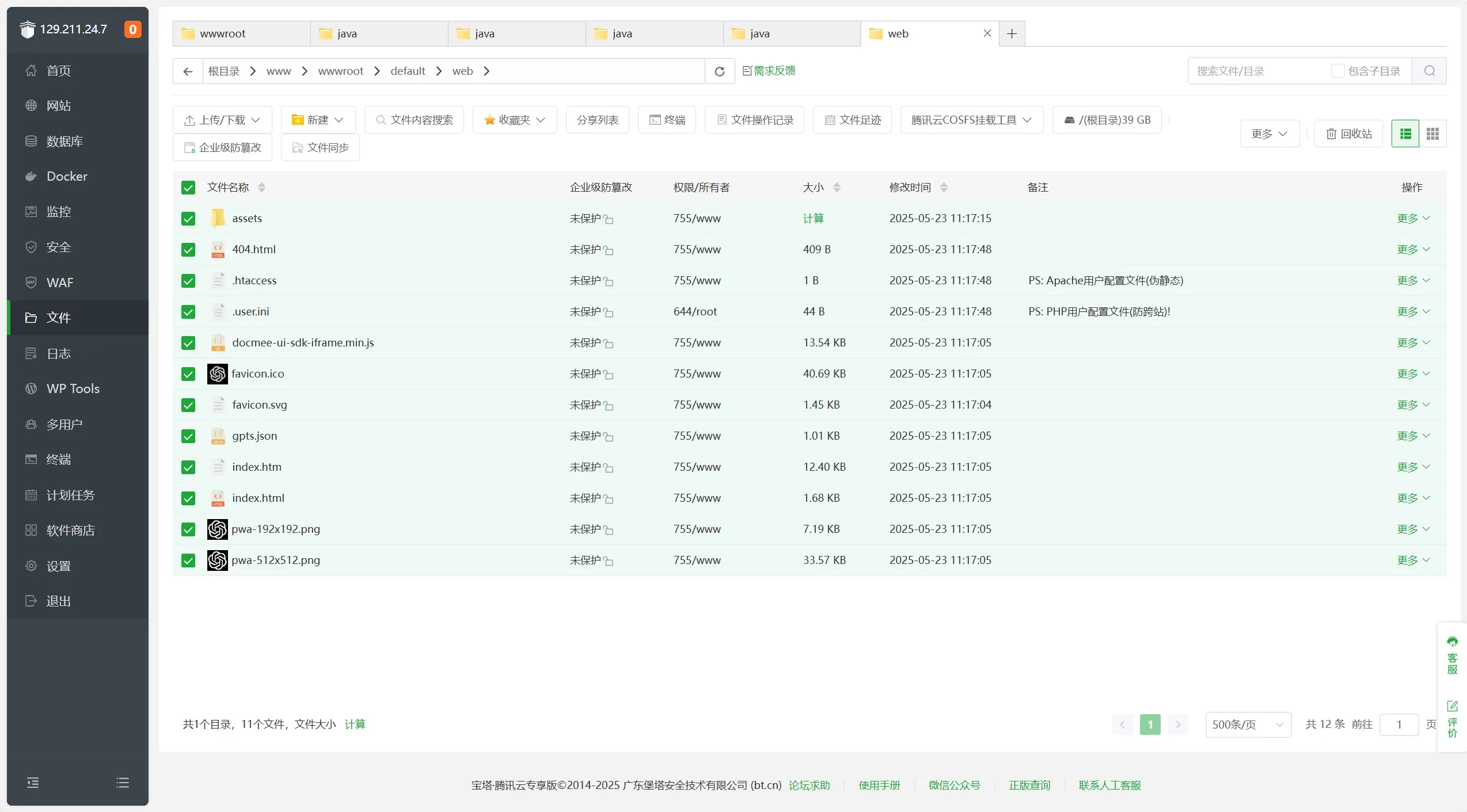1467x812 pixels.
Task: Click the lock icon on favicon.ico row
Action: tap(609, 375)
